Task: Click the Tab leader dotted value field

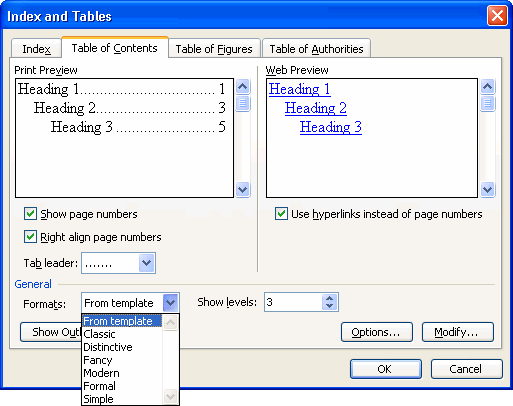Action: 110,263
